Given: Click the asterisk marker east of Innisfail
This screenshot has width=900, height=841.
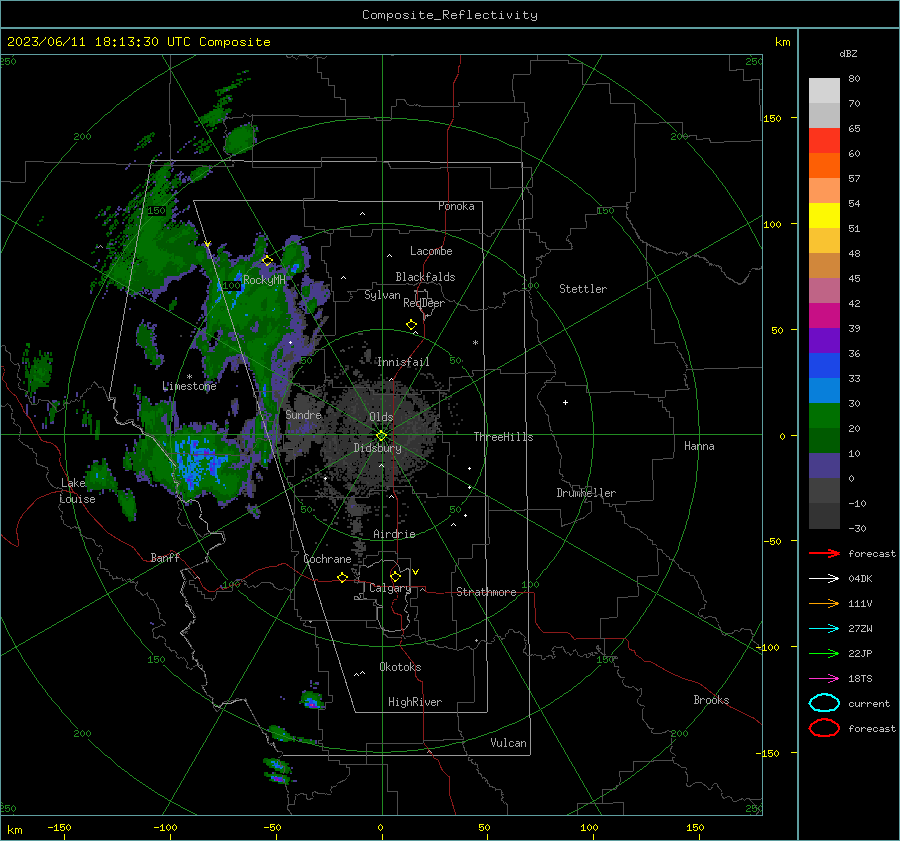Looking at the screenshot, I should [475, 343].
